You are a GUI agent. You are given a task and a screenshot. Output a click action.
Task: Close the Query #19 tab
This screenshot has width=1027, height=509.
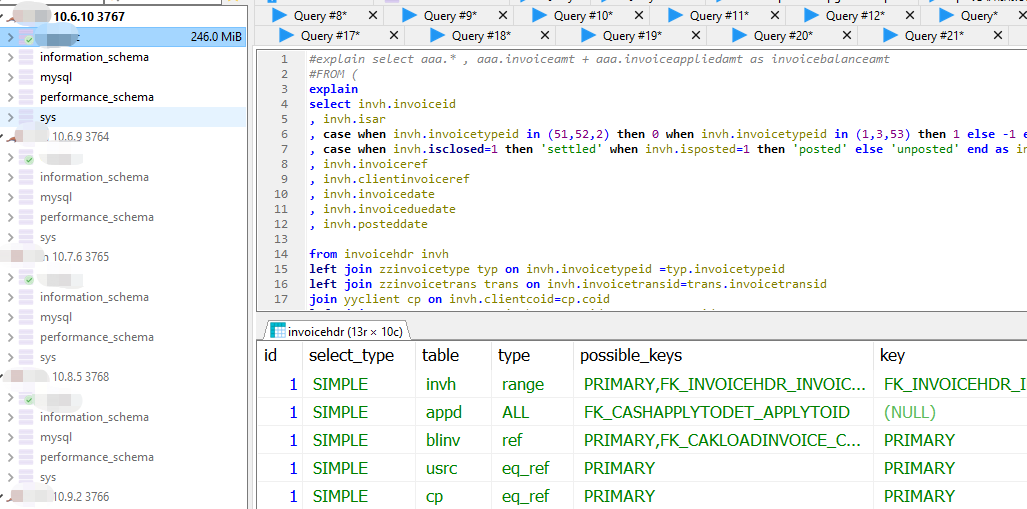pos(696,35)
